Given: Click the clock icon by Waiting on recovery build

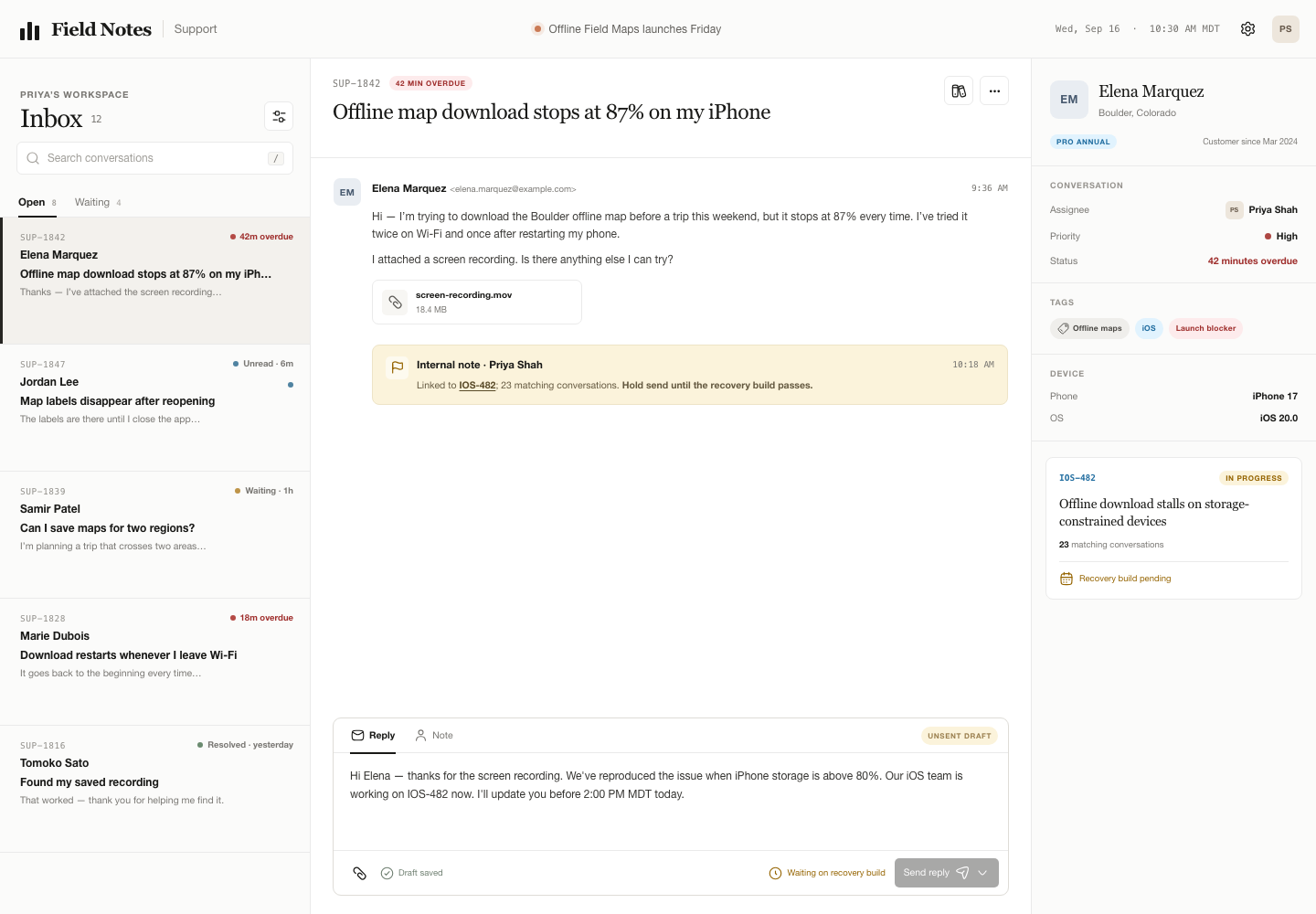Looking at the screenshot, I should [x=776, y=873].
